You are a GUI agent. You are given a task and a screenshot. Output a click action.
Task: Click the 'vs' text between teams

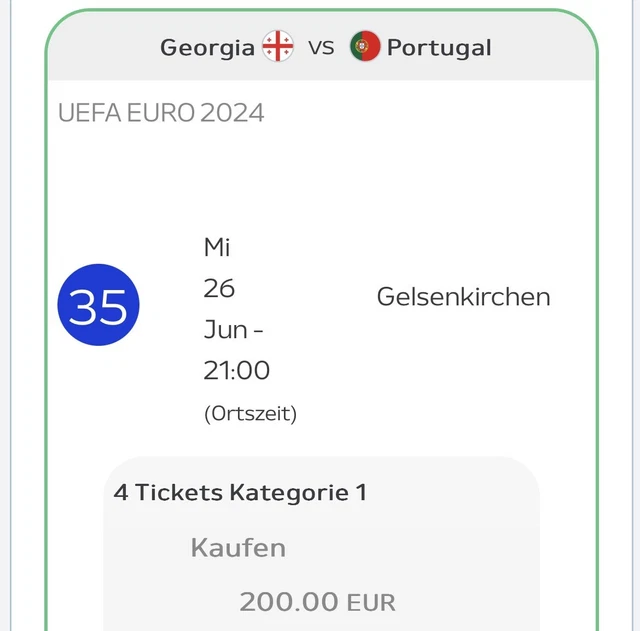point(321,47)
